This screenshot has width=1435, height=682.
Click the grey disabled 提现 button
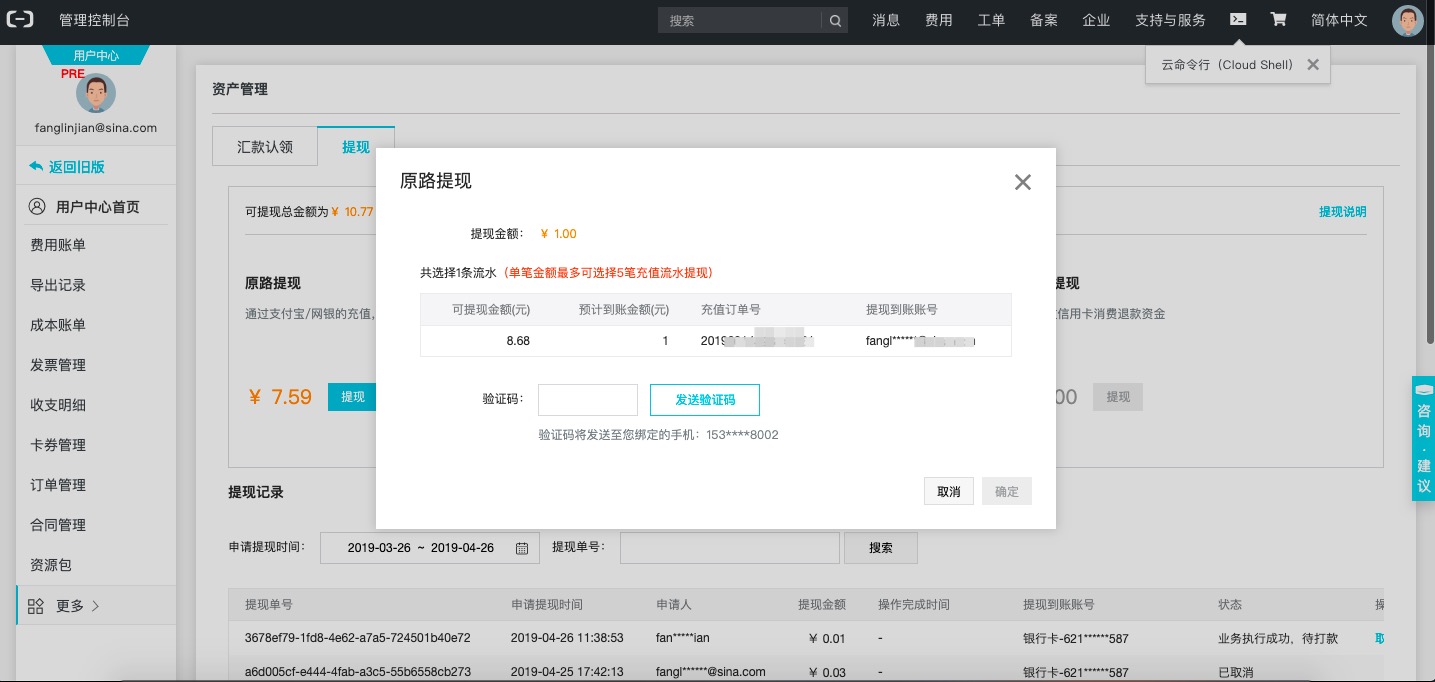coord(1118,397)
